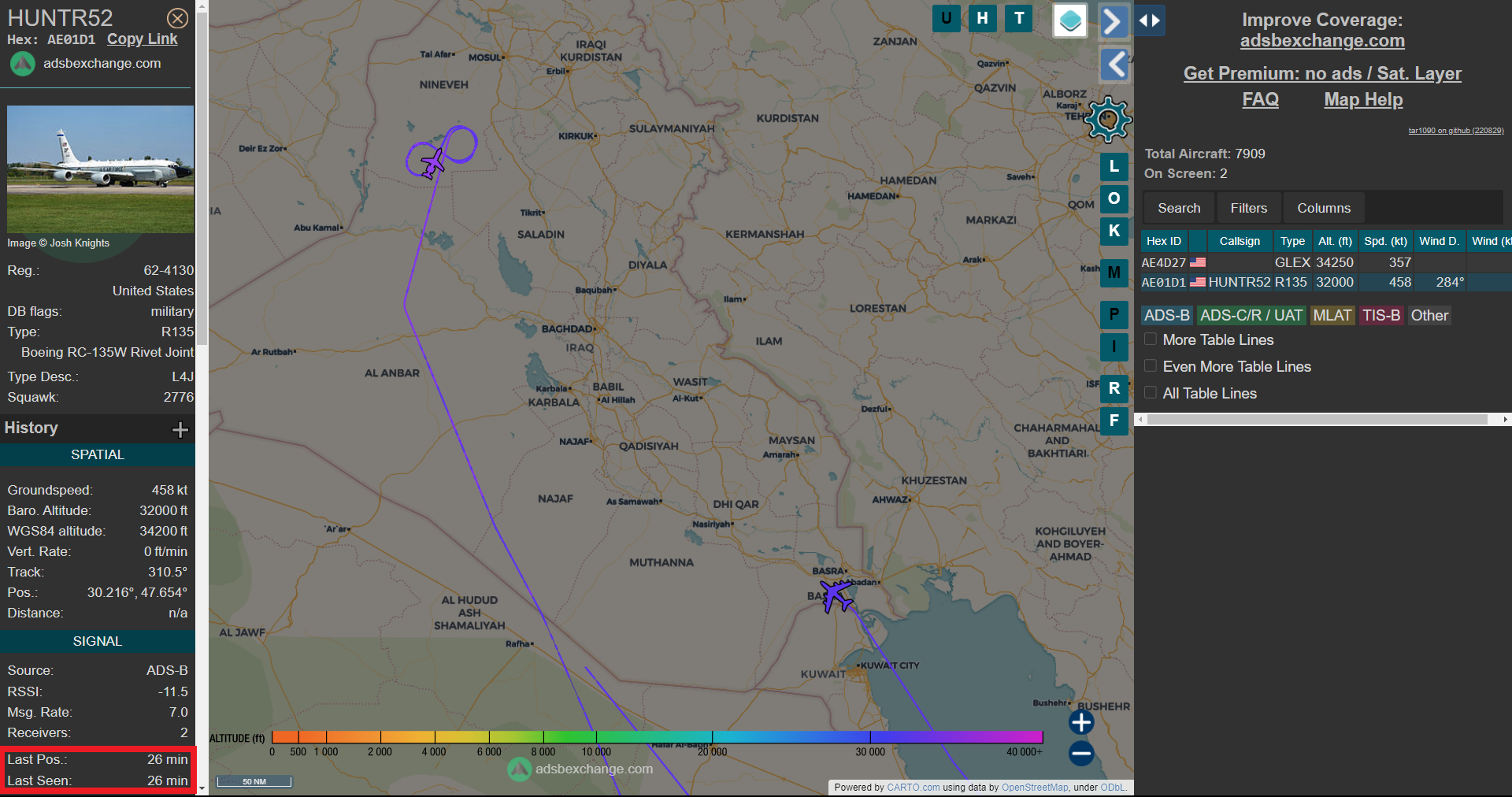1512x797 pixels.
Task: Click the aircraft photo thumbnail
Action: (x=100, y=169)
